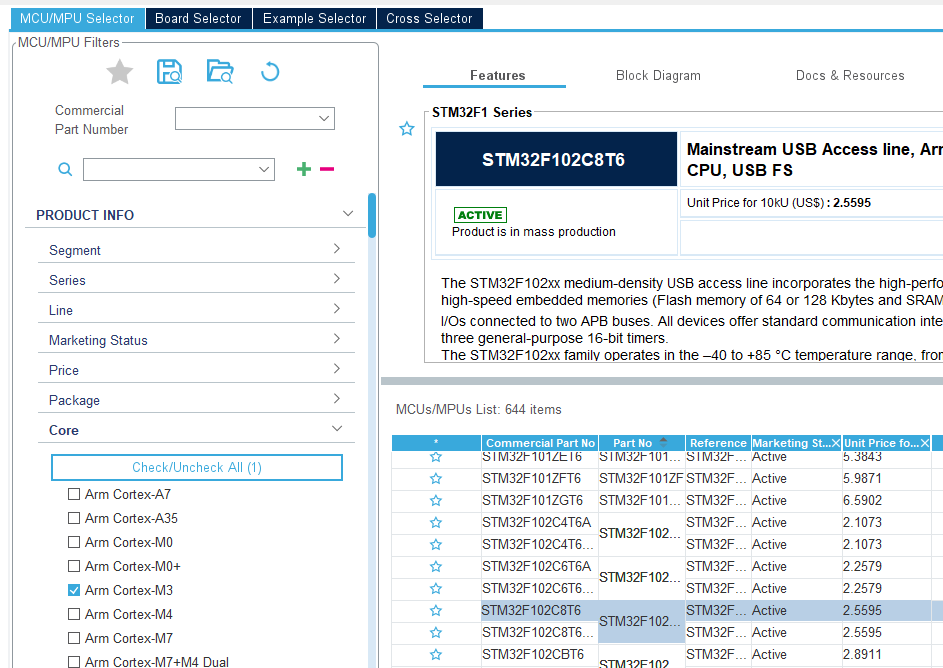Image resolution: width=943 pixels, height=668 pixels.
Task: Click the Part No sort arrow
Action: 663,441
